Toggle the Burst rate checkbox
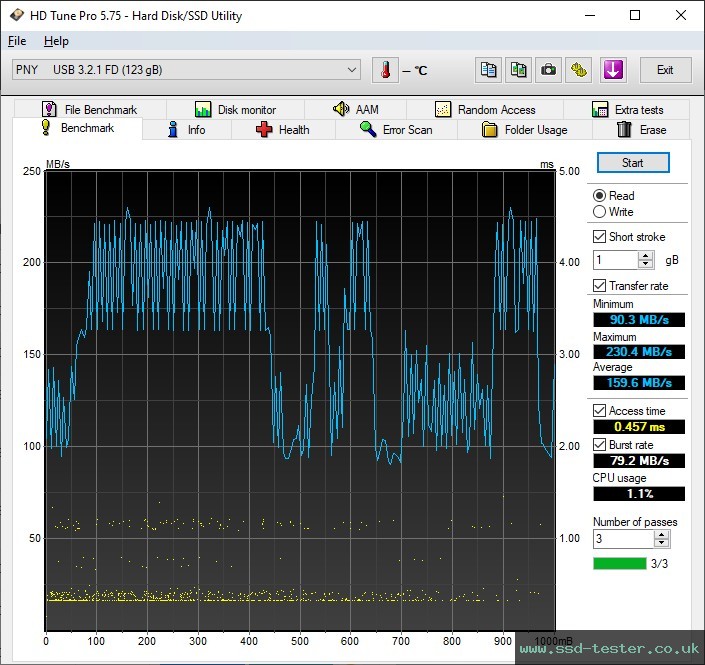The image size is (705, 665). (599, 445)
